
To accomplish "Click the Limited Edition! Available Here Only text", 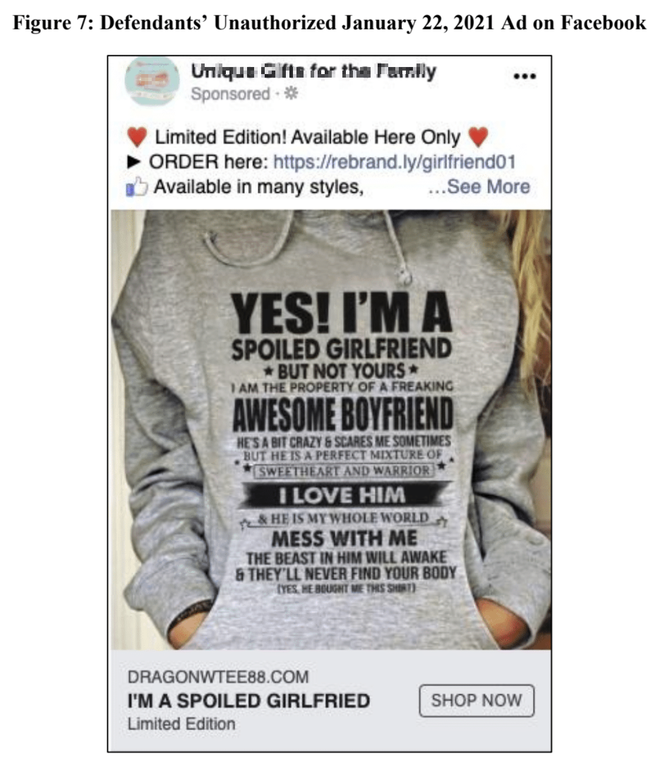I will 306,138.
